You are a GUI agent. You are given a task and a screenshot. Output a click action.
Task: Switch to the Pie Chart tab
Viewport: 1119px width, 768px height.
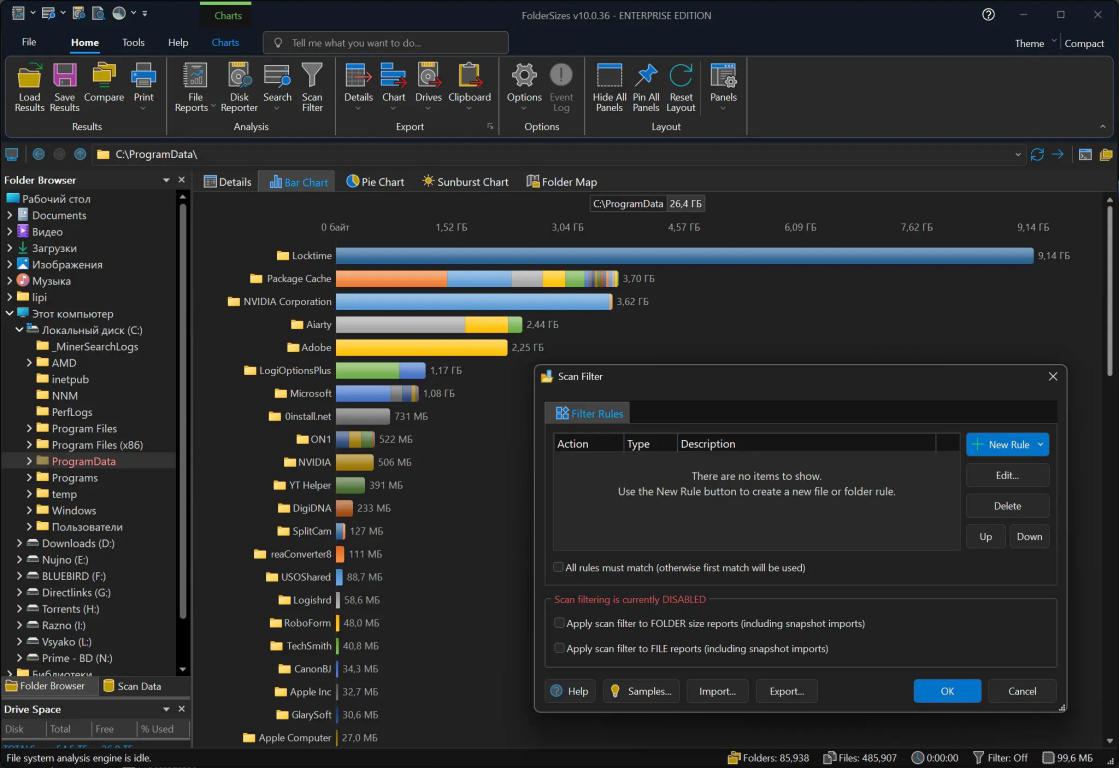(375, 182)
